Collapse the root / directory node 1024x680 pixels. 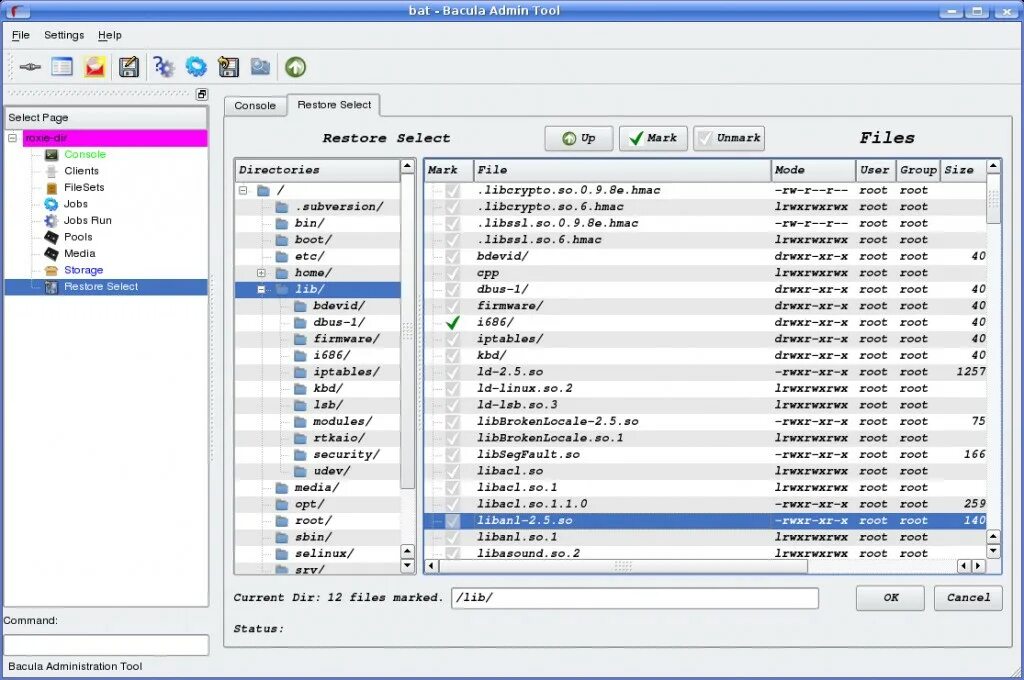(x=243, y=191)
